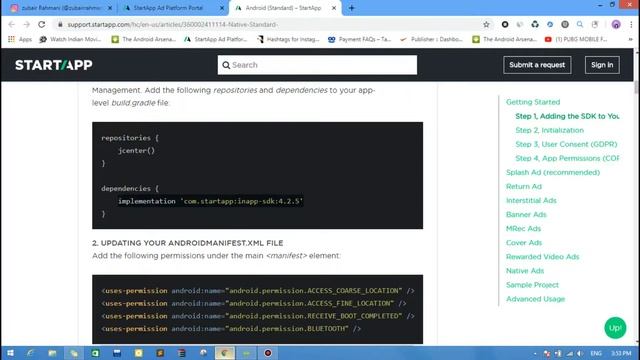Click the highlighted implementation dependency line
This screenshot has width=640, height=360.
point(210,201)
